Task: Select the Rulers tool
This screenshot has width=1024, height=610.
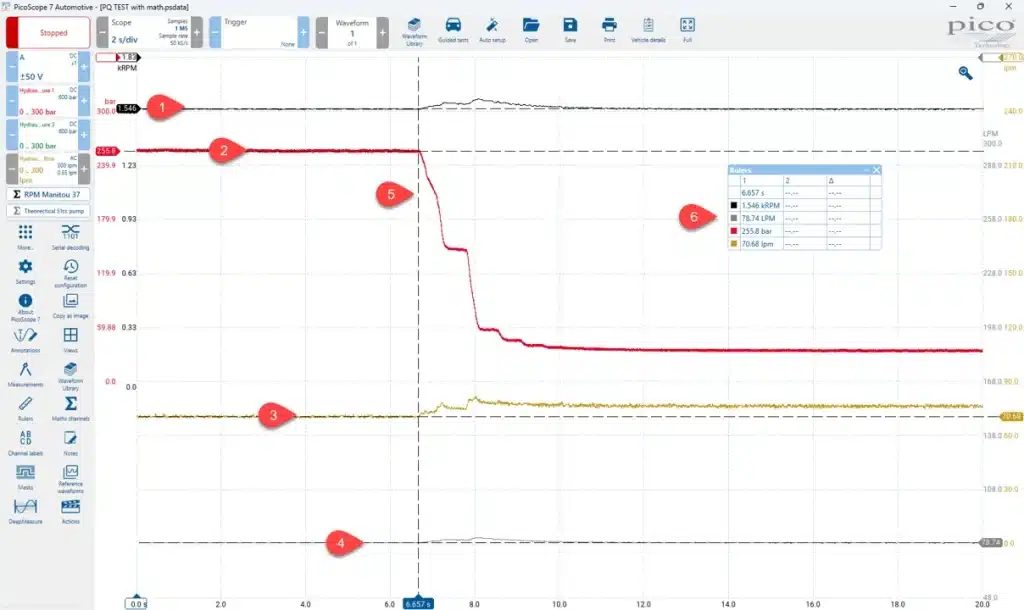Action: 25,408
